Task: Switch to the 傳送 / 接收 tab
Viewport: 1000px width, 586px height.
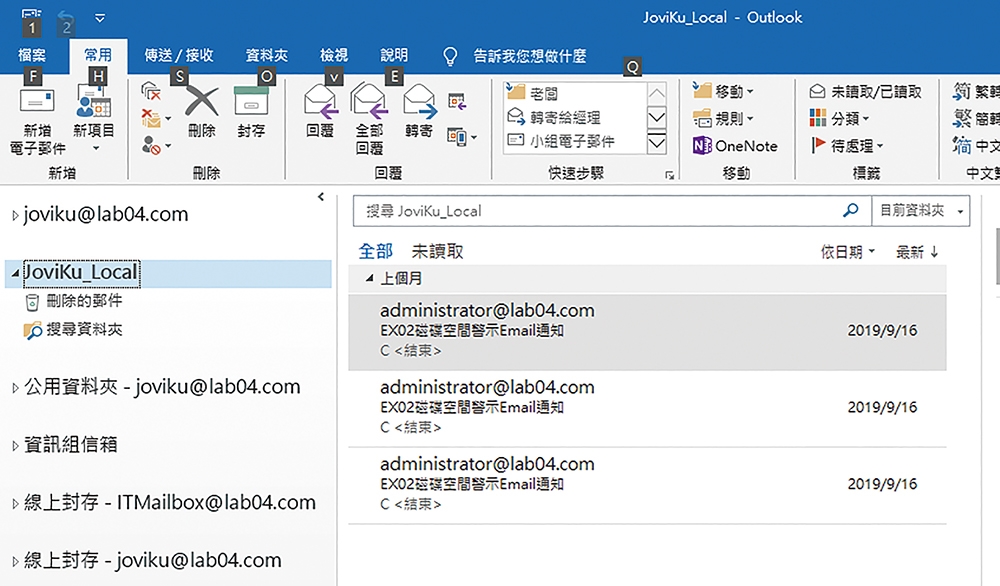Action: click(179, 56)
